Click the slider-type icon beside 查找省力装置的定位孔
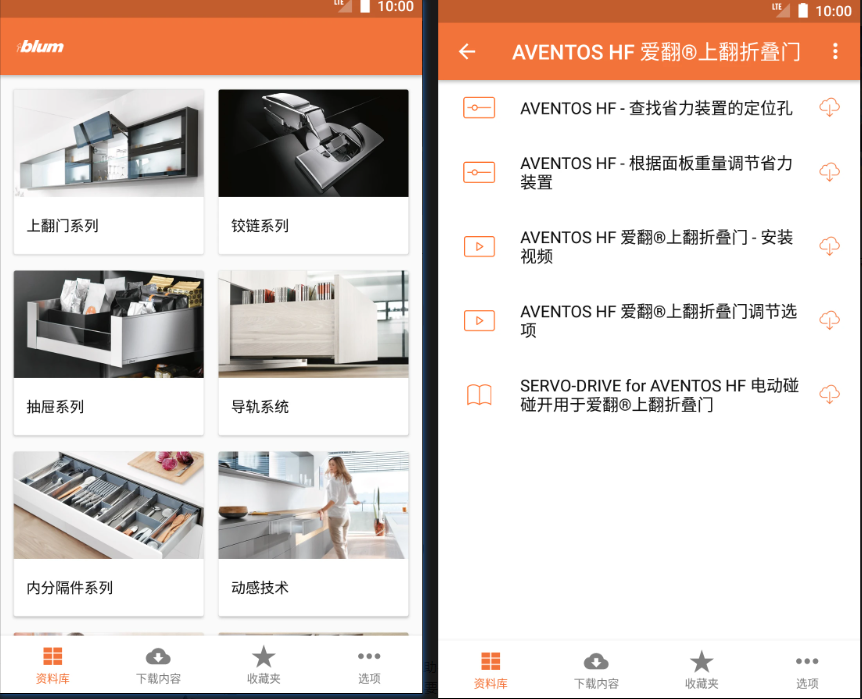 click(x=479, y=108)
